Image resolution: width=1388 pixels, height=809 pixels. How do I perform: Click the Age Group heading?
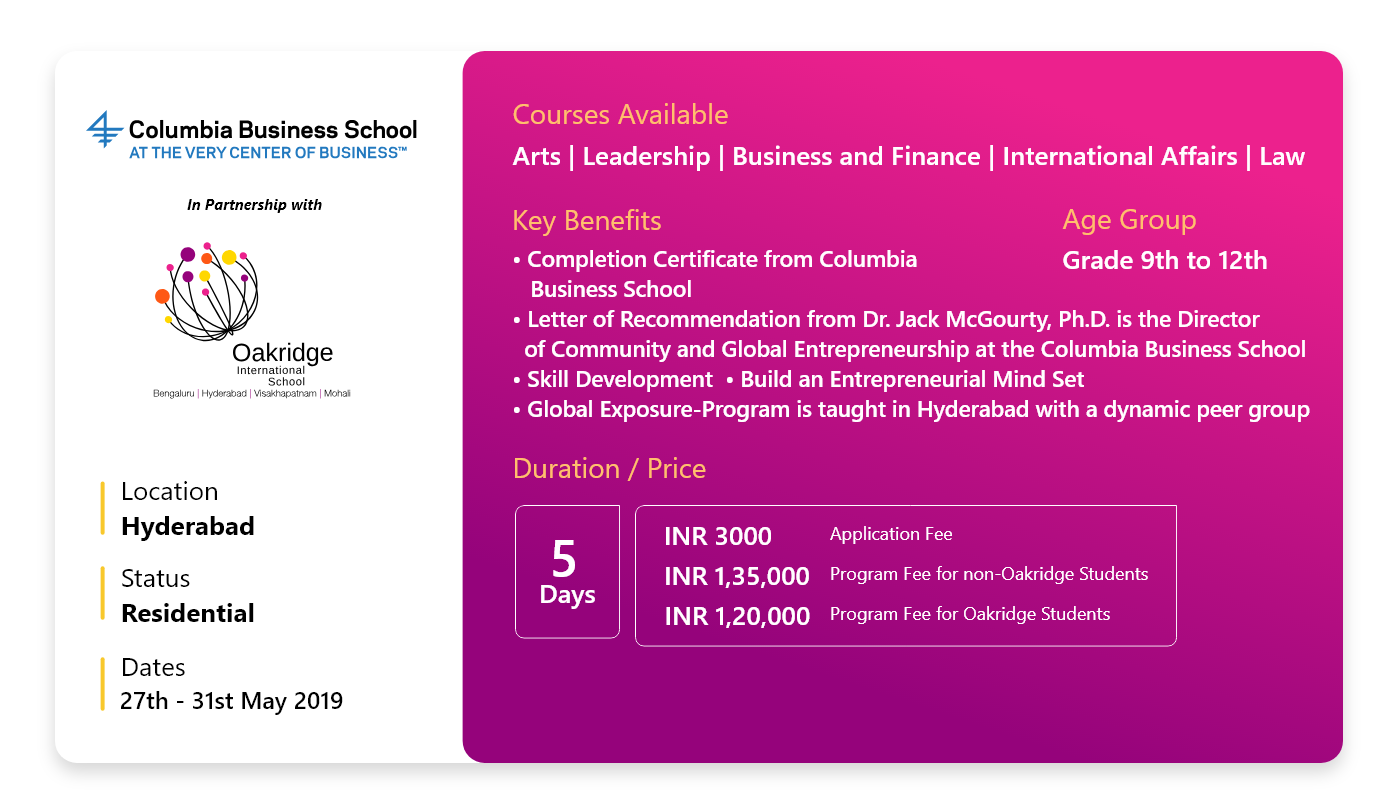click(x=1129, y=221)
